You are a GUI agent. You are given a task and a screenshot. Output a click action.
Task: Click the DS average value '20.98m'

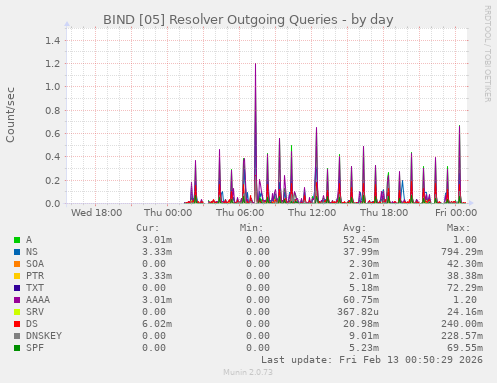coord(361,324)
